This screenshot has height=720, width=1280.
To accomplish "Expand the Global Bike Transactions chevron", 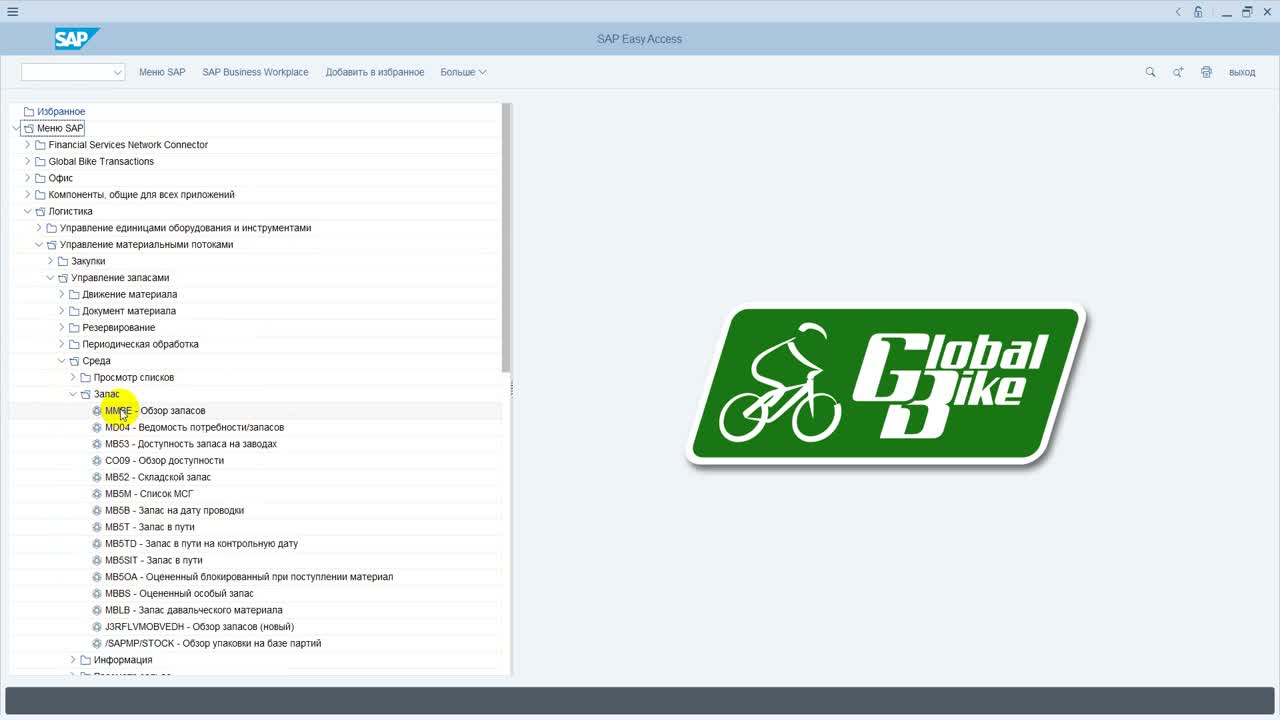I will point(27,161).
